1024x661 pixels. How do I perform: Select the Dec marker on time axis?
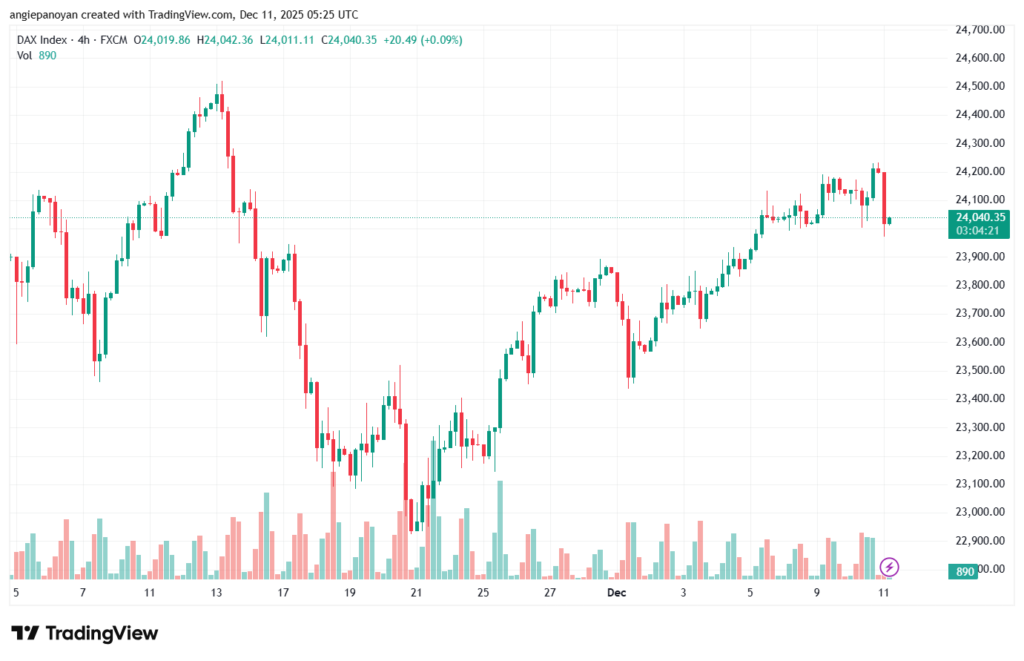coord(617,592)
